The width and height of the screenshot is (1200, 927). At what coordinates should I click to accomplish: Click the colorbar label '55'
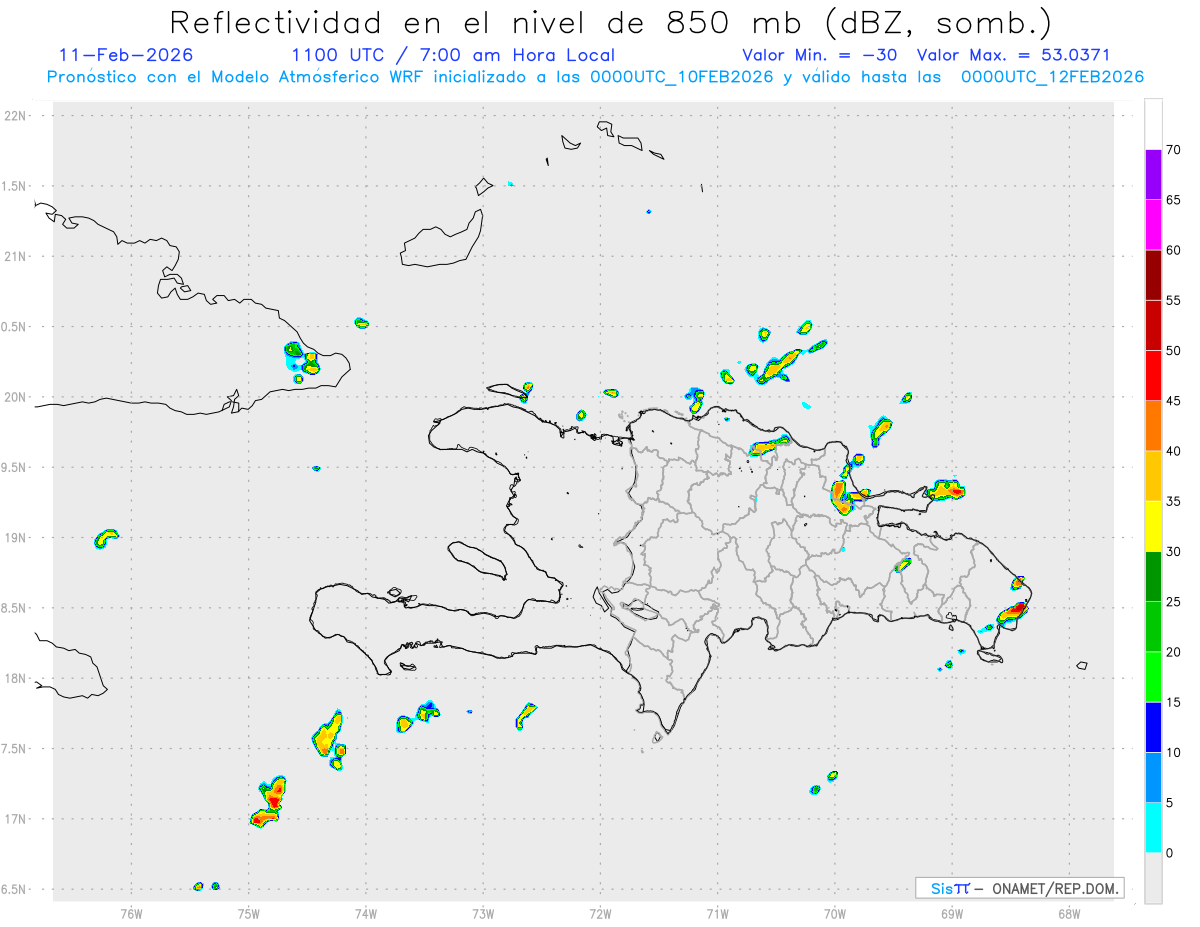[1174, 300]
